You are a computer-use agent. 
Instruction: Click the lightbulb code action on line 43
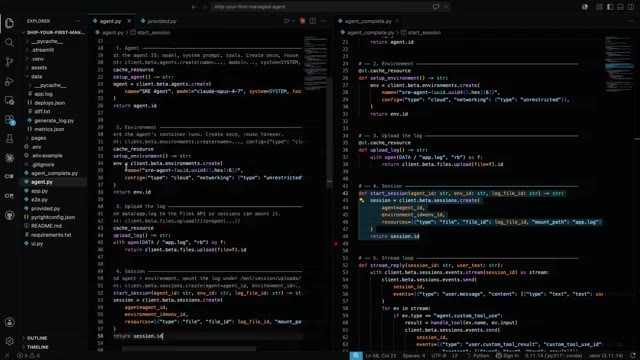pos(362,200)
